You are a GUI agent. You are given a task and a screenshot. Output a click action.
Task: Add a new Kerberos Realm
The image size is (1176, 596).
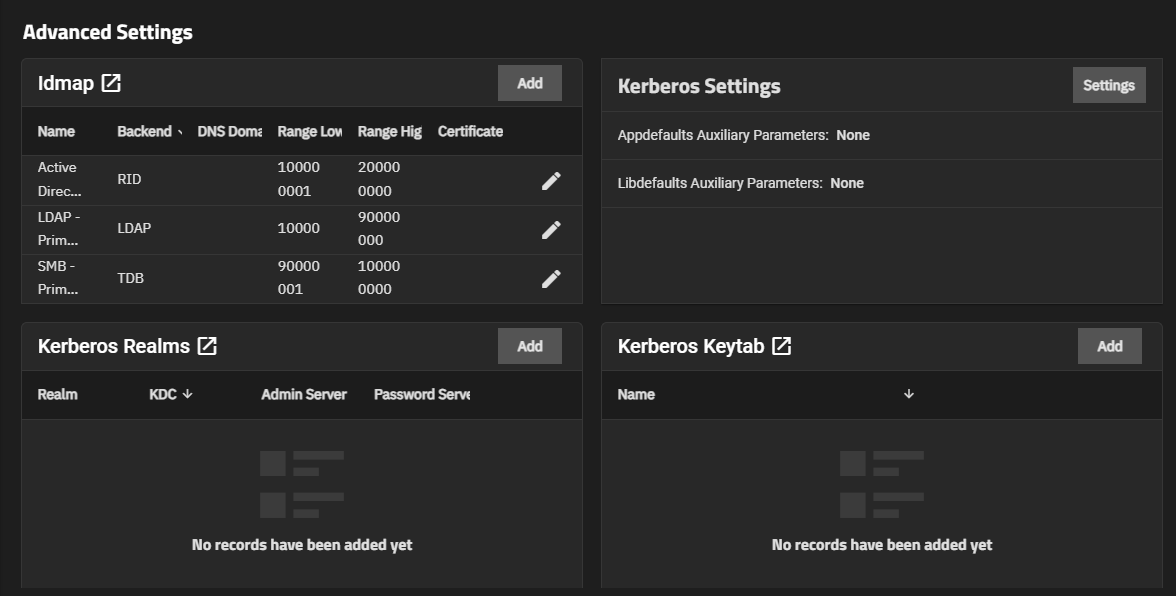pos(529,345)
